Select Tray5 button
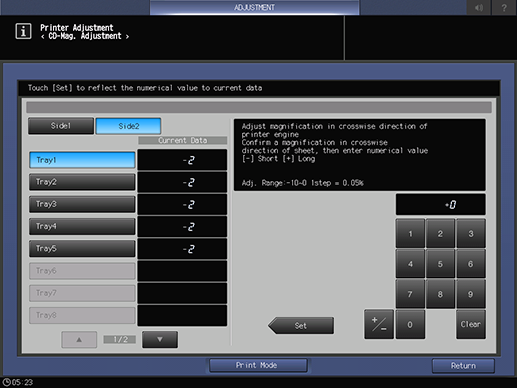 [82, 248]
